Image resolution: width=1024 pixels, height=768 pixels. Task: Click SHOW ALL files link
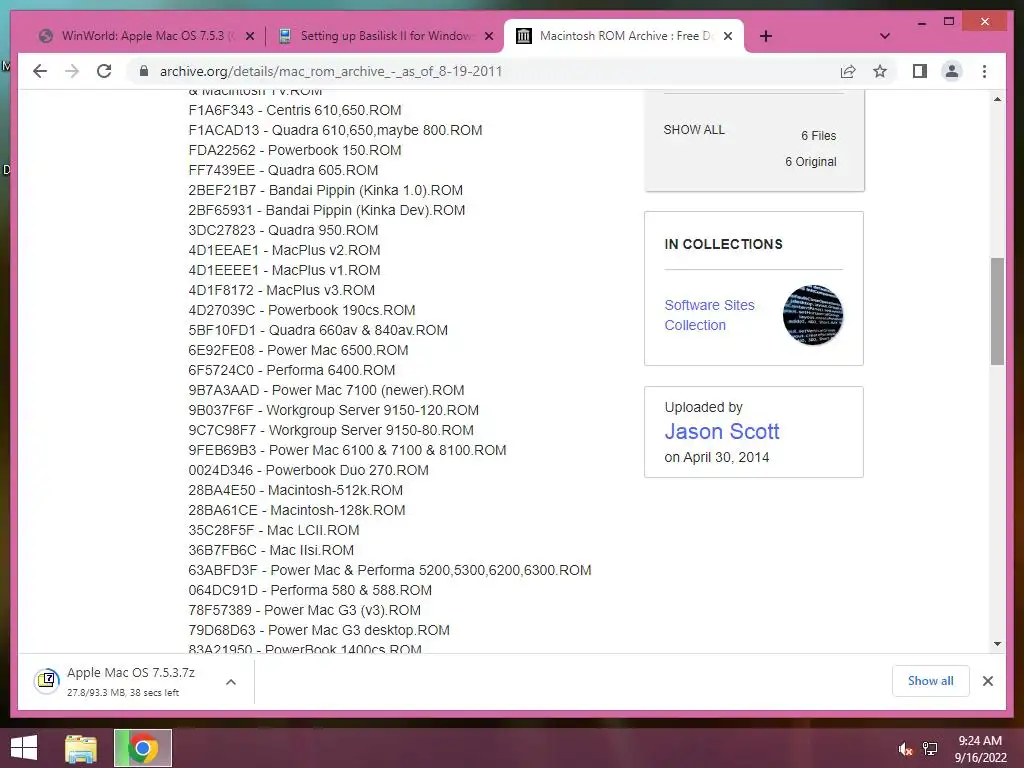click(x=694, y=129)
